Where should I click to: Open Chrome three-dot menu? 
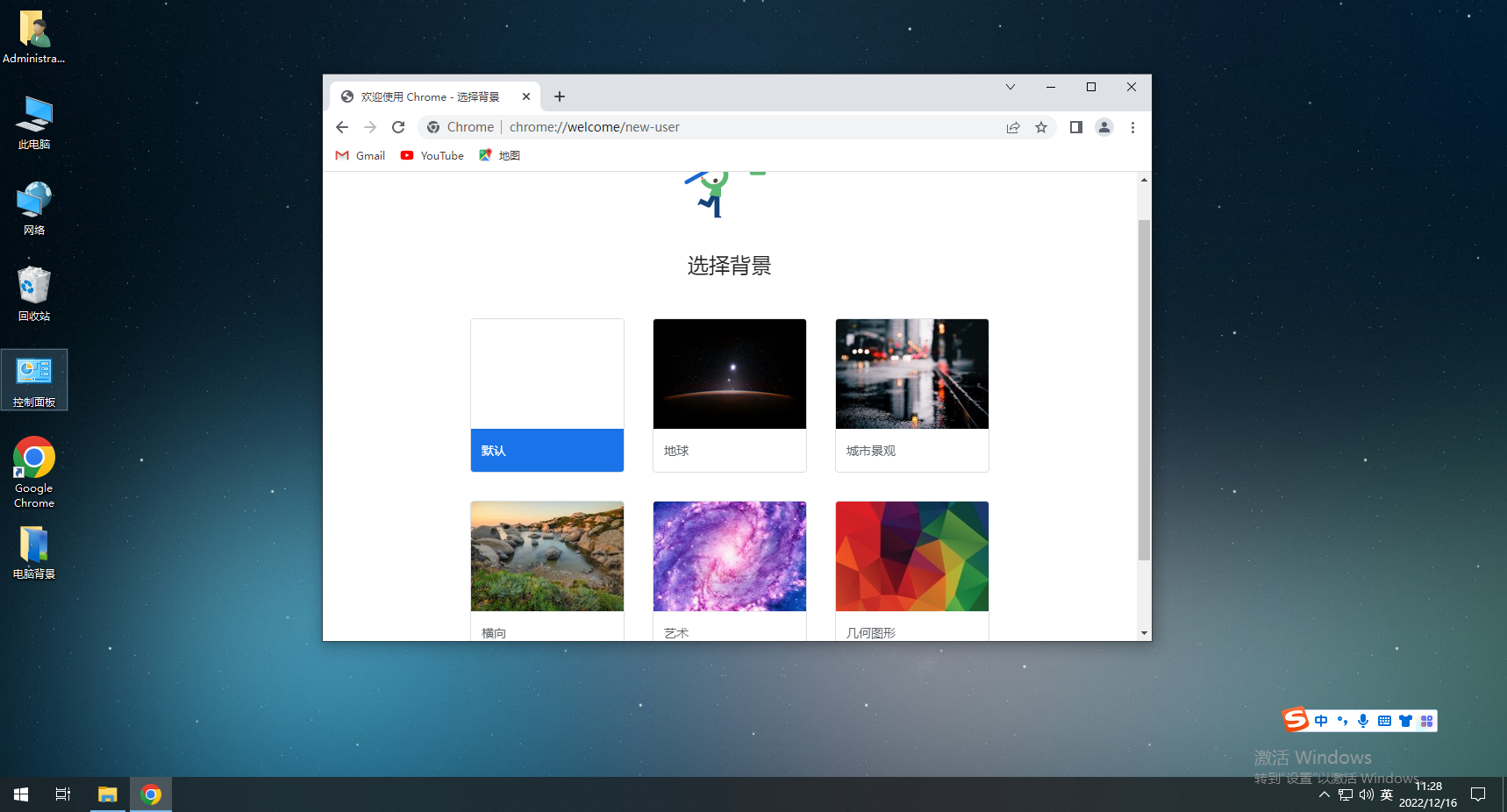coord(1132,127)
